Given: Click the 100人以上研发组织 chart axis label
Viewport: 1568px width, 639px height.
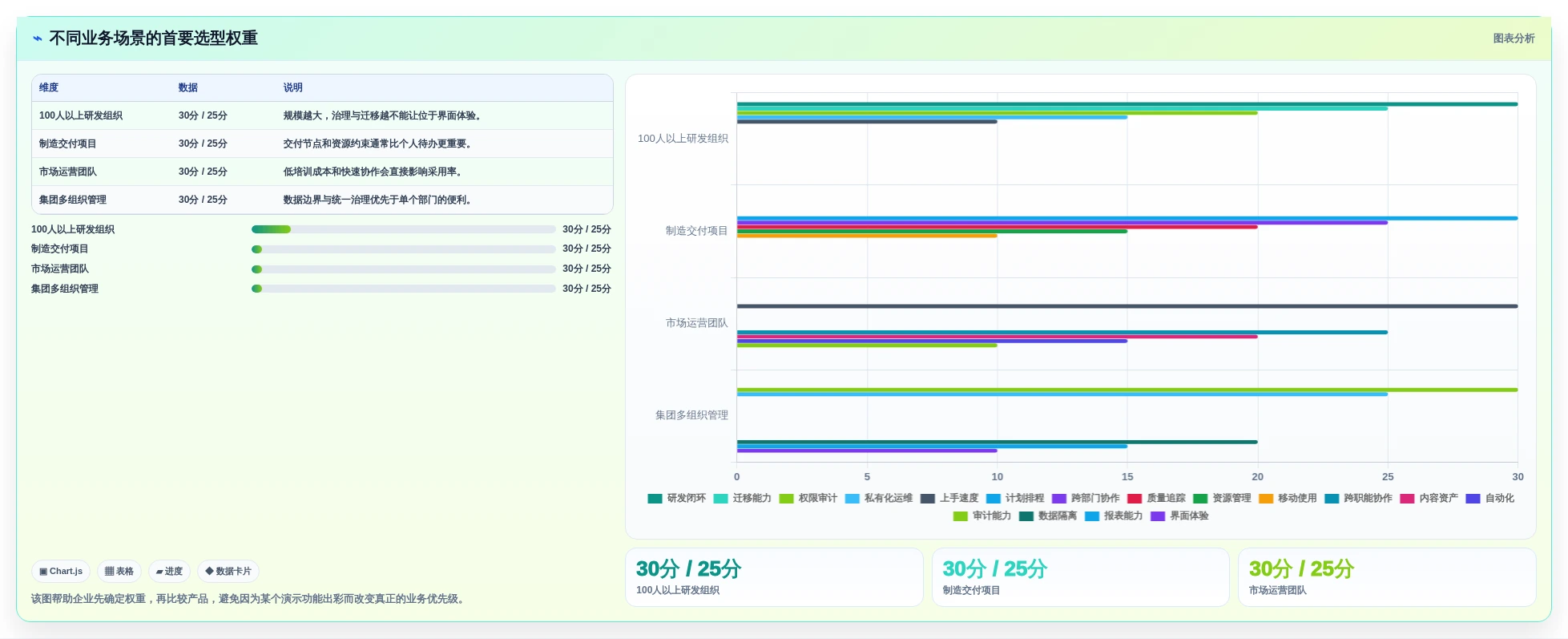Looking at the screenshot, I should [683, 139].
